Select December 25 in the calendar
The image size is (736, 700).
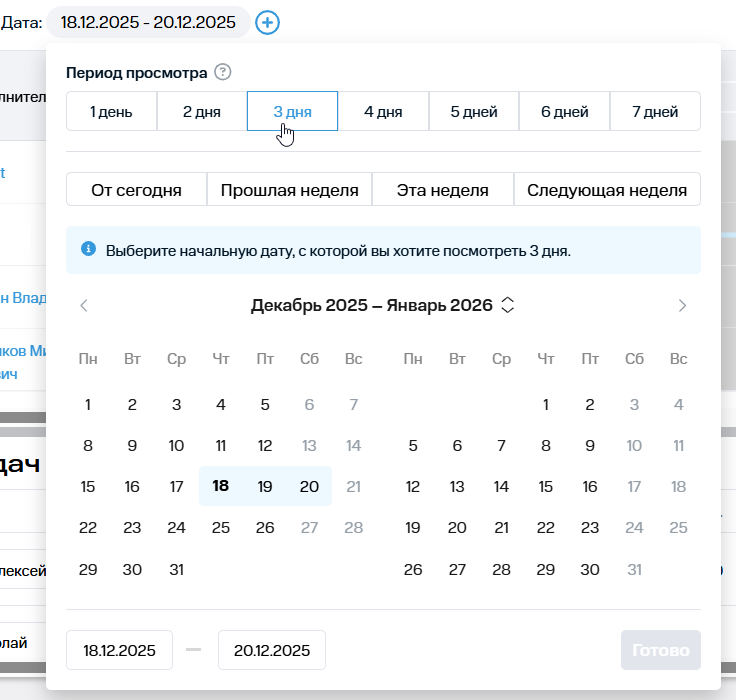221,527
